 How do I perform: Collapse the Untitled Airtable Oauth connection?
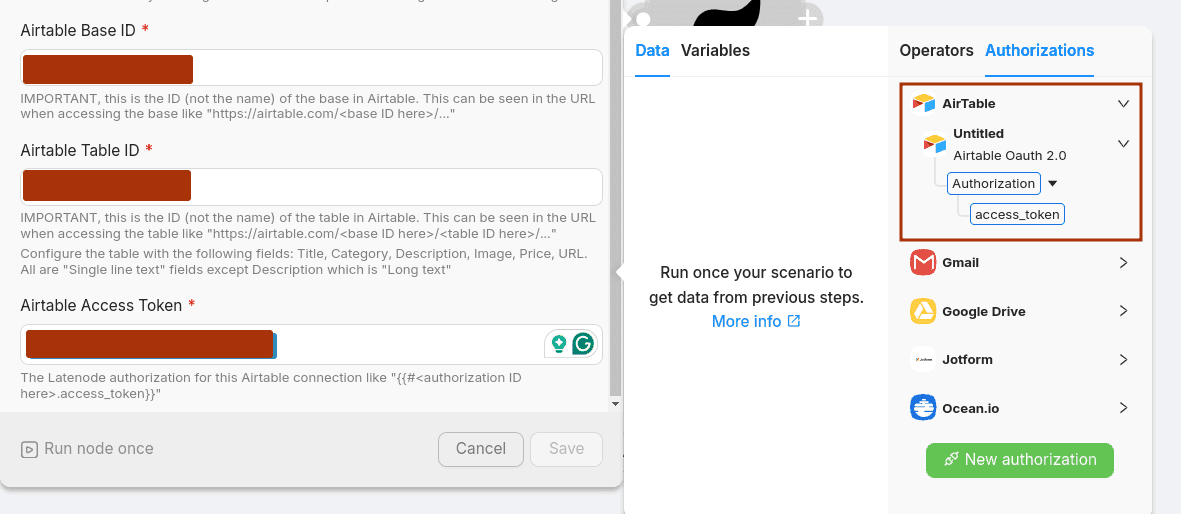click(x=1123, y=144)
